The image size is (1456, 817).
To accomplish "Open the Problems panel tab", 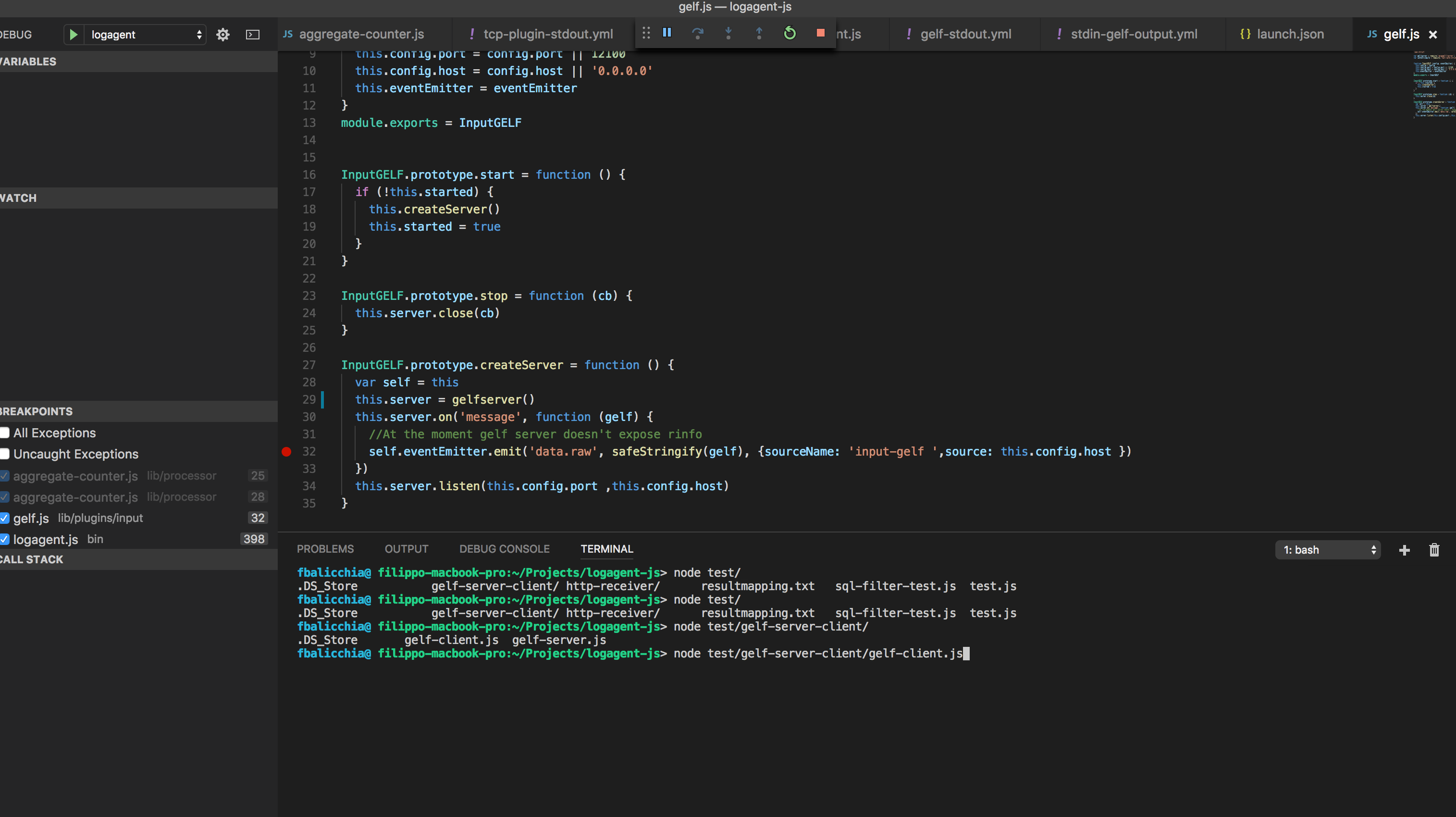I will pos(325,549).
